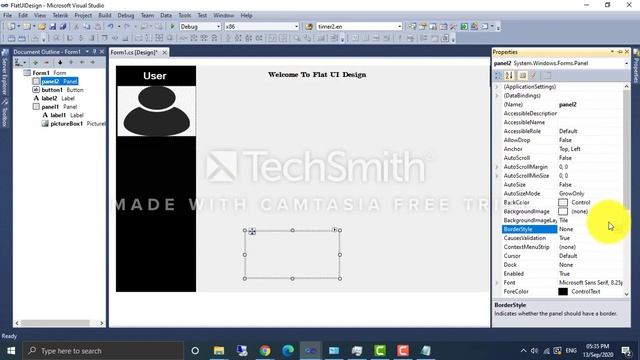
Task: Expand the (ApplicationSettings) property
Action: [497, 87]
